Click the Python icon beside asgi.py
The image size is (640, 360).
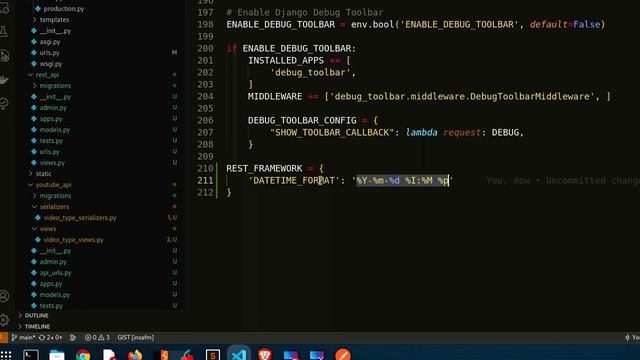click(34, 42)
